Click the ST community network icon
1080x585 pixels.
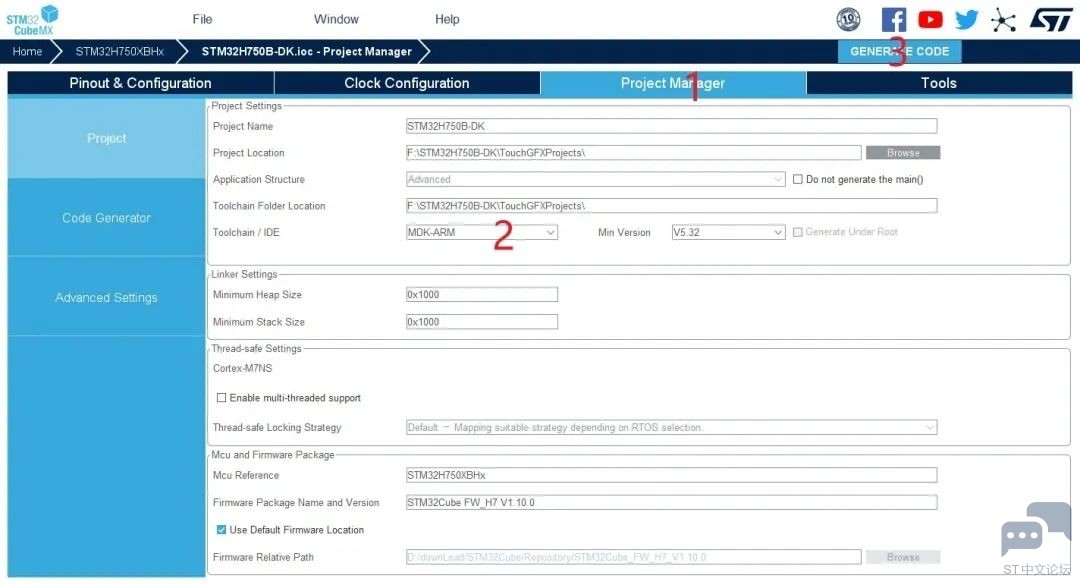[1003, 20]
